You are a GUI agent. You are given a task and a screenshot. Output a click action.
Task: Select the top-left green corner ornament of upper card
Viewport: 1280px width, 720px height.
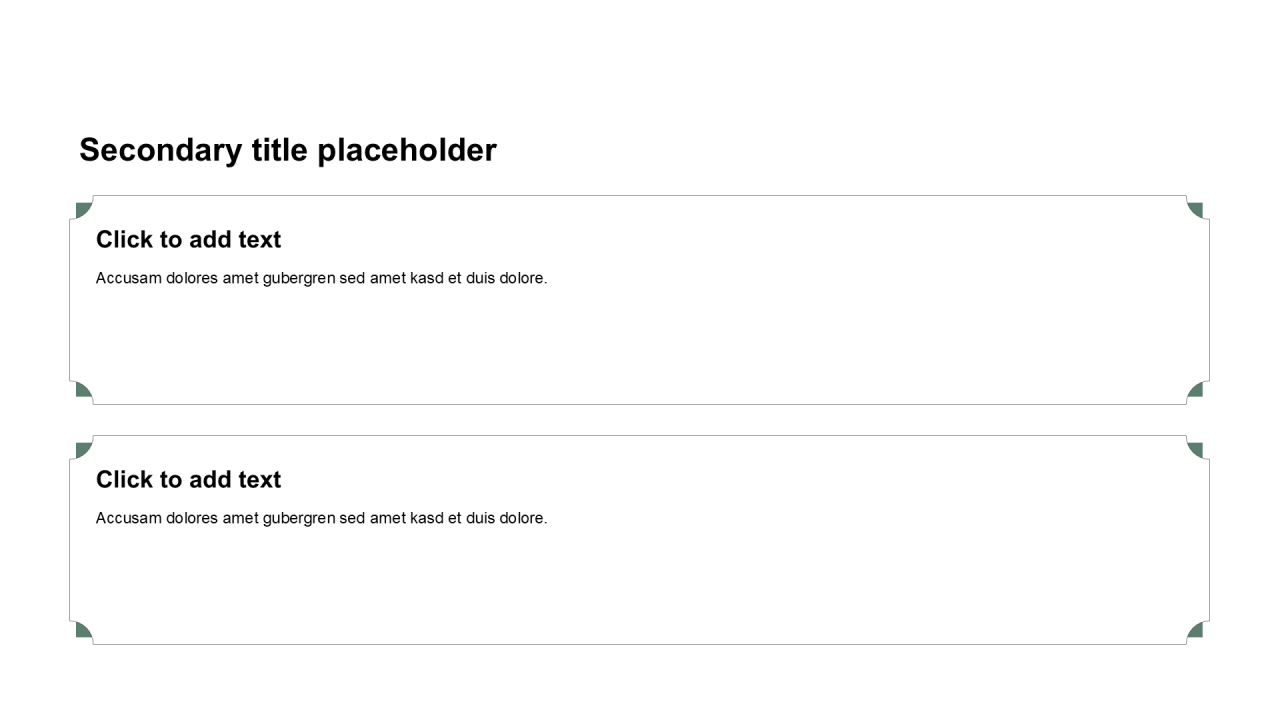(x=83, y=210)
